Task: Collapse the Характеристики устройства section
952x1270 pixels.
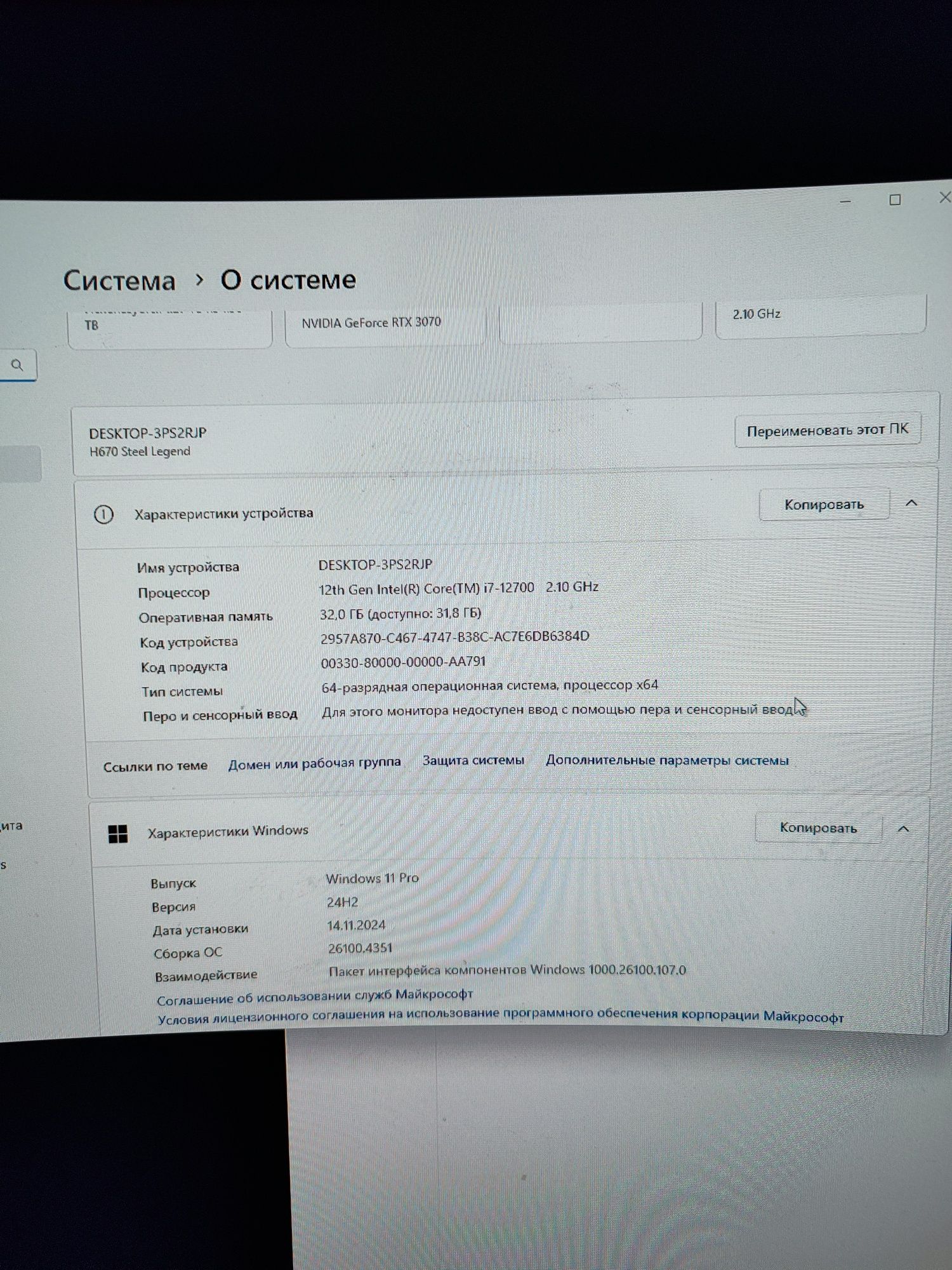Action: [912, 503]
